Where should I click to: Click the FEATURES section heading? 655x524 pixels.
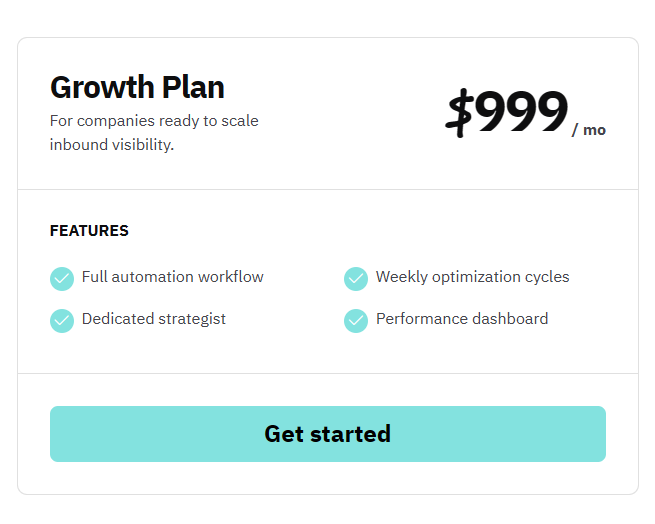click(89, 231)
